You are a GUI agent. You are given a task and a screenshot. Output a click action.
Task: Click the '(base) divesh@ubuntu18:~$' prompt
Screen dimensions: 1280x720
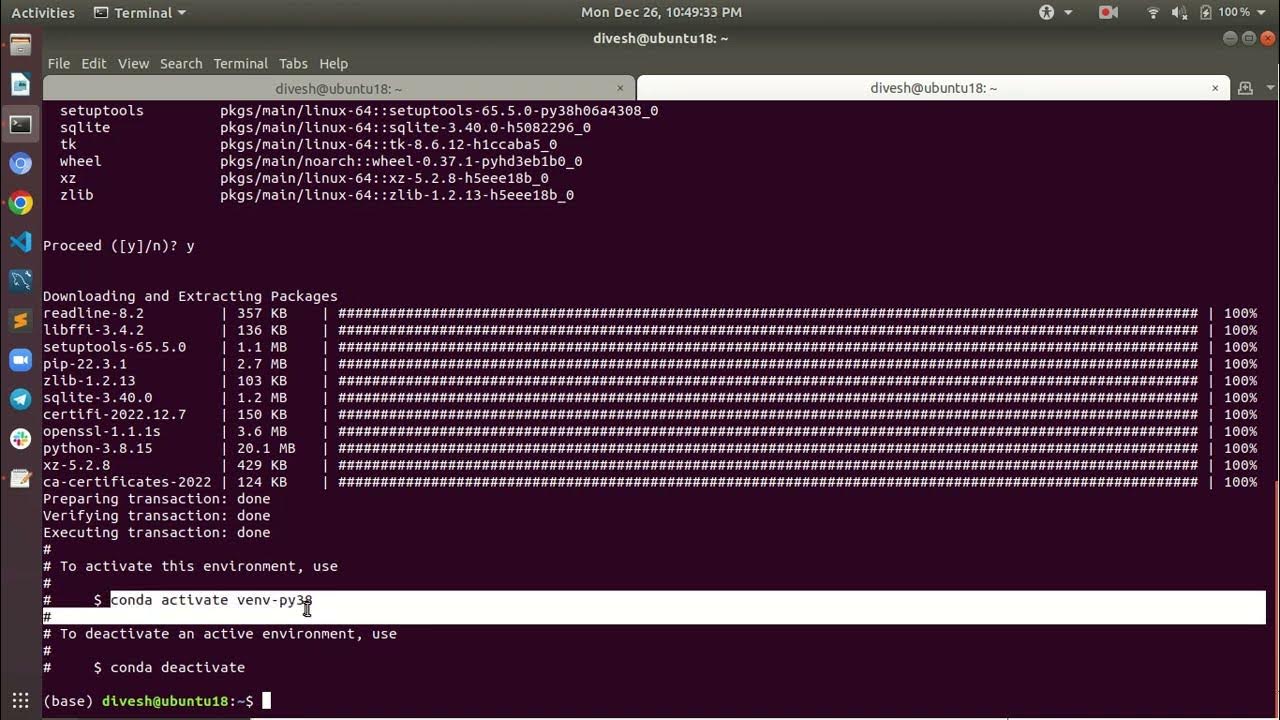coord(148,701)
